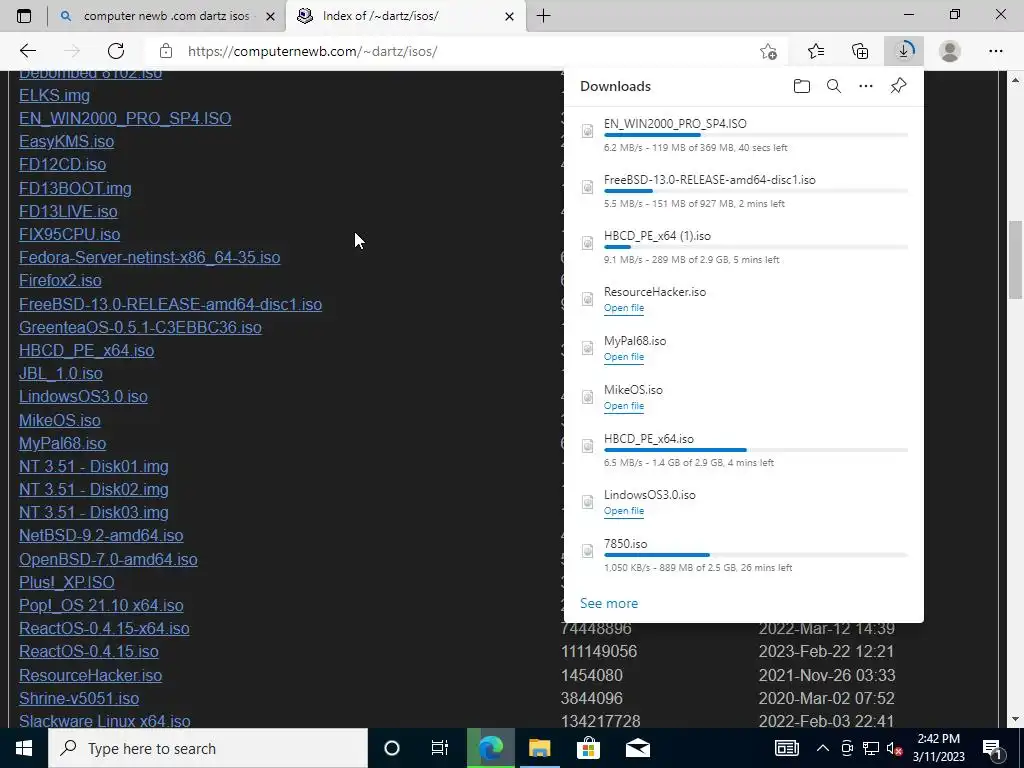The height and width of the screenshot is (768, 1024).
Task: Open tab actions menu icon
Action: click(24, 16)
